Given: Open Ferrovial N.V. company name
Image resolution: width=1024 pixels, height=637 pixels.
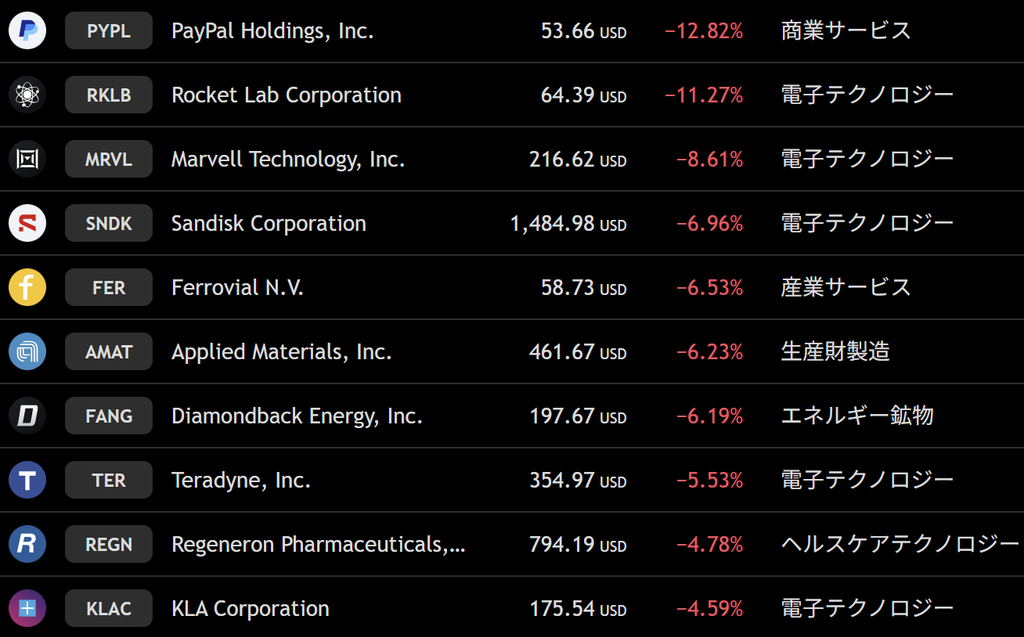Looking at the screenshot, I should tap(237, 287).
